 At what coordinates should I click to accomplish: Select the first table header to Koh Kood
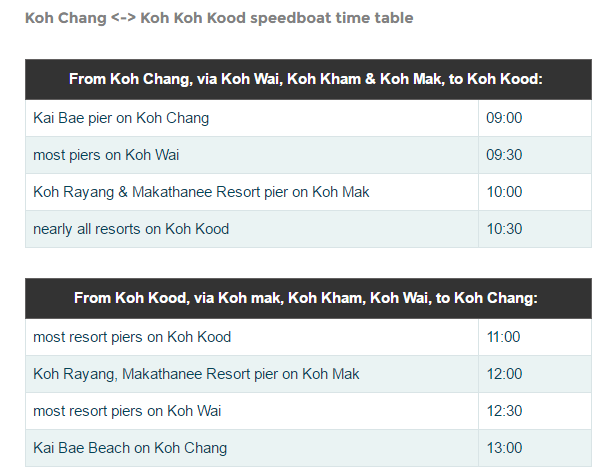[x=308, y=80]
